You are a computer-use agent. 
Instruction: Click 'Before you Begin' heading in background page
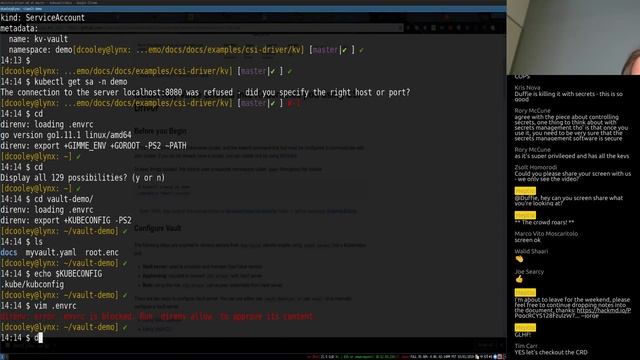click(x=160, y=131)
